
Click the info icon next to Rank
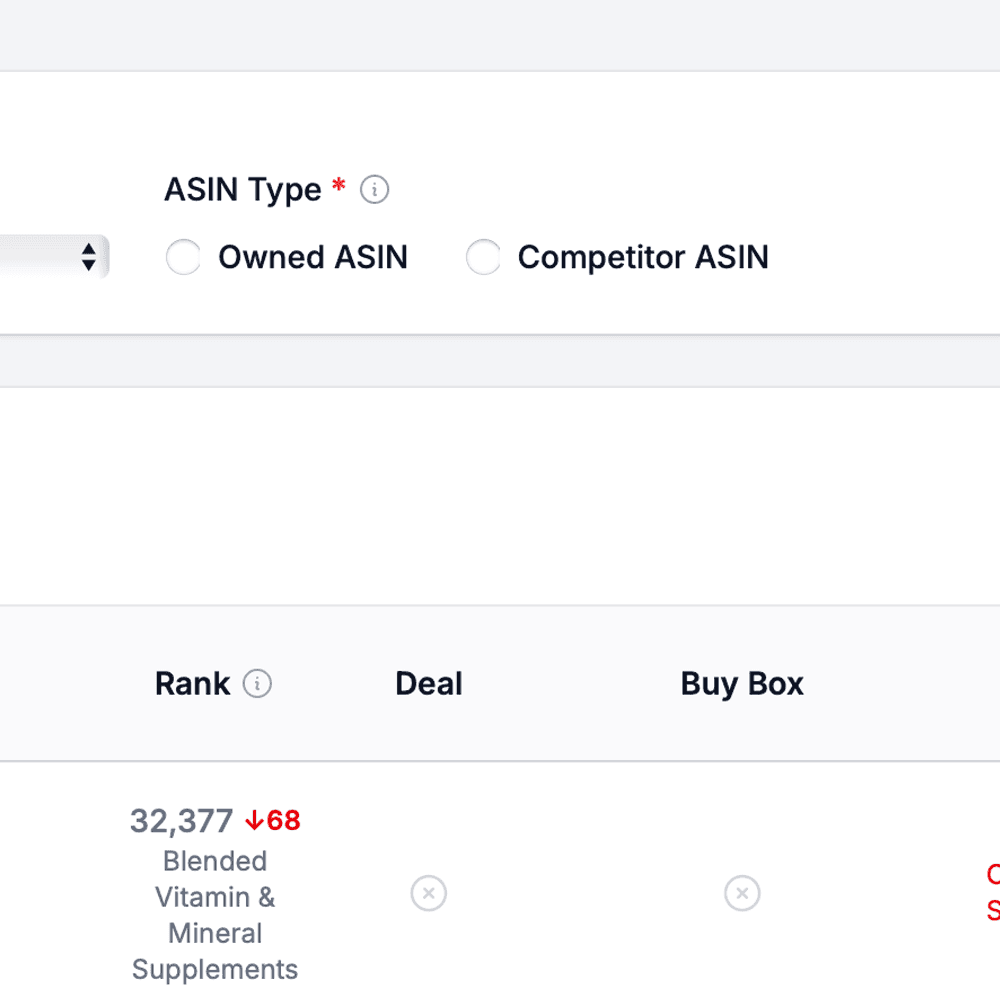tap(257, 684)
